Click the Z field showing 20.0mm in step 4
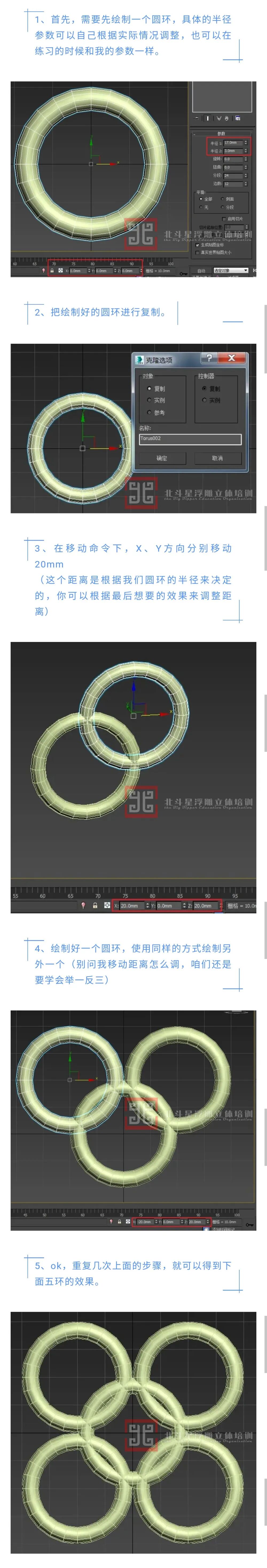 197,1221
